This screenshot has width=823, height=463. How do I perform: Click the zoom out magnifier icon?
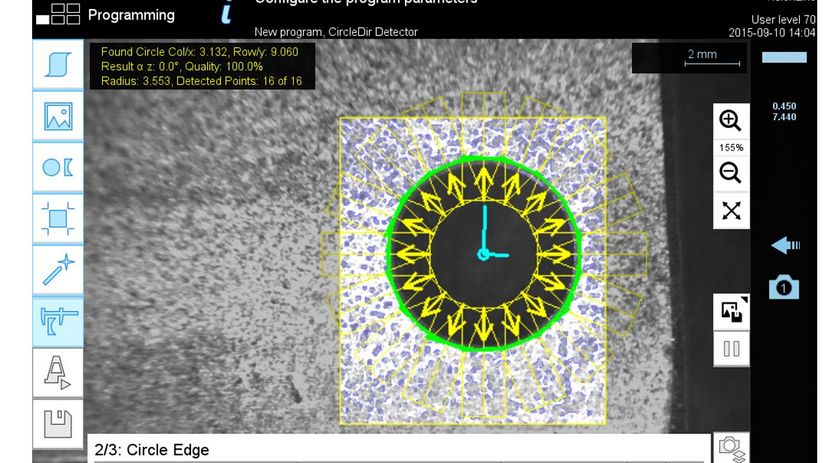coord(730,173)
